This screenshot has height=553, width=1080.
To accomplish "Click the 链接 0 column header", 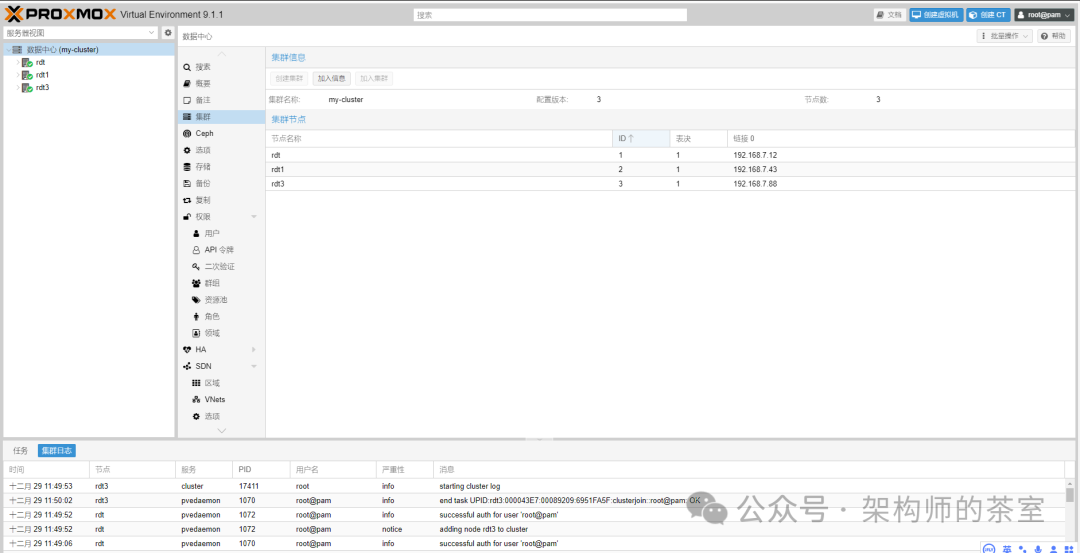I will [902, 138].
